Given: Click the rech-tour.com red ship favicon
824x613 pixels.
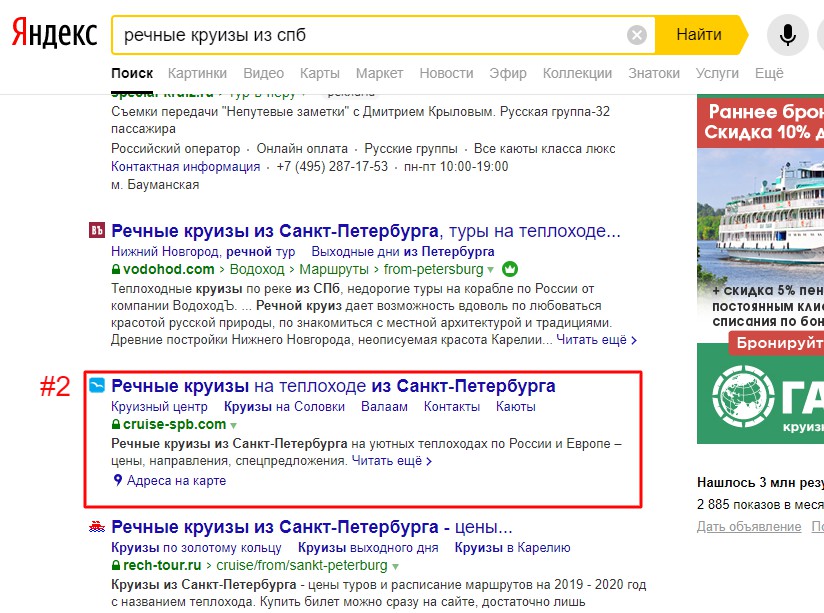Looking at the screenshot, I should click(x=97, y=526).
